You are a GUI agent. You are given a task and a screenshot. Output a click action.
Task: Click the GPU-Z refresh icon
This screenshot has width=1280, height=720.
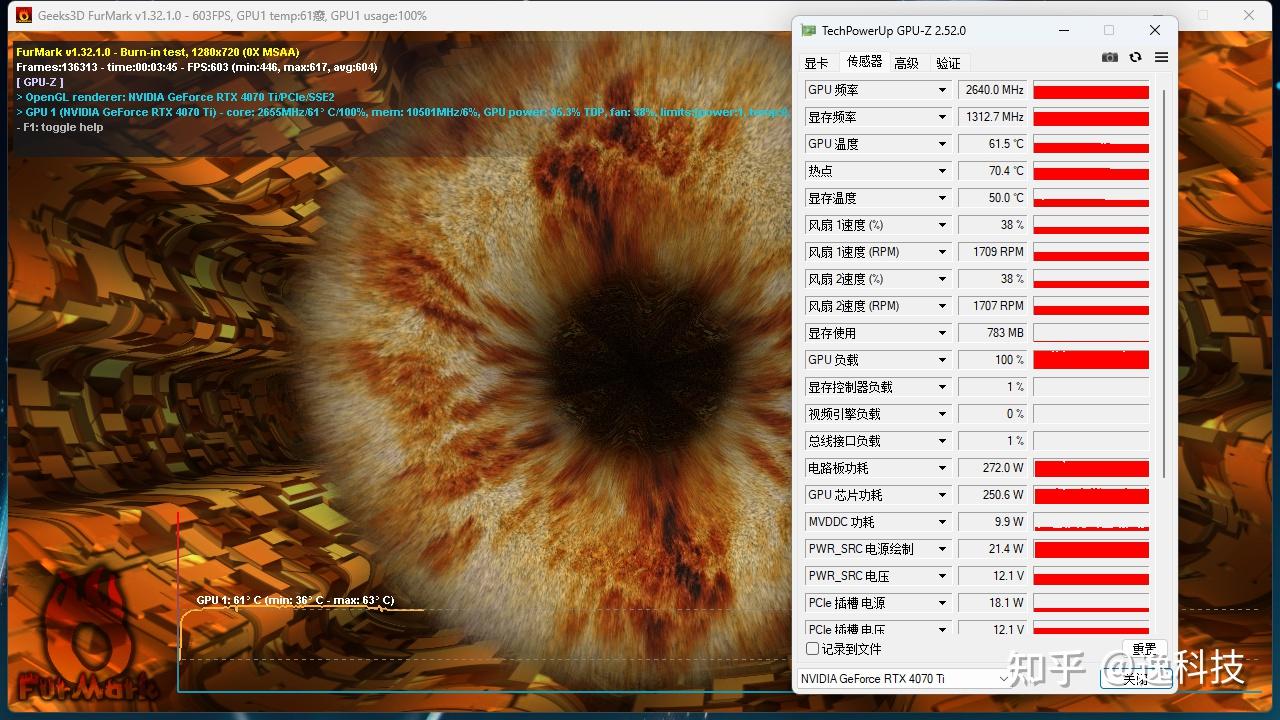point(1135,58)
